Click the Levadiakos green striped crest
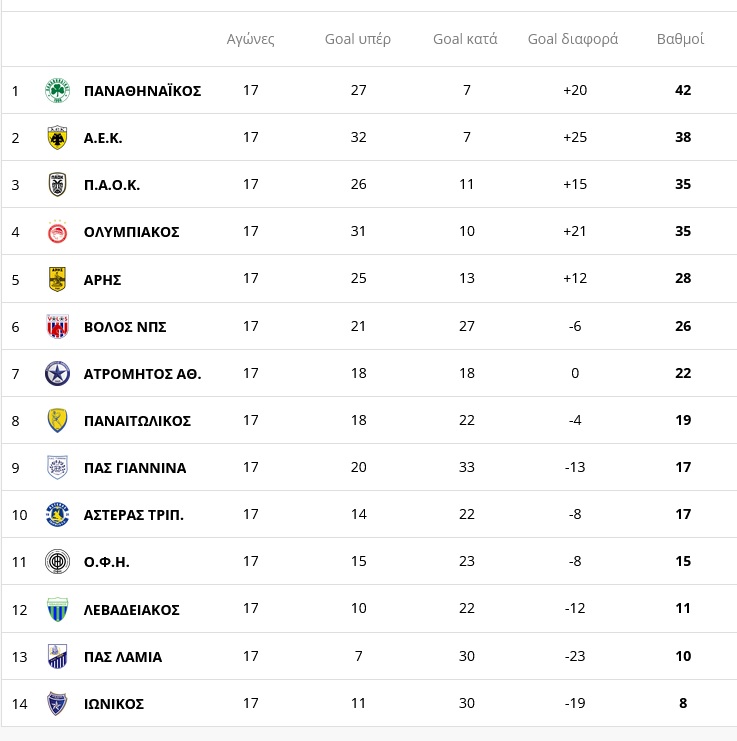Screen dimensions: 737x741 tap(57, 609)
